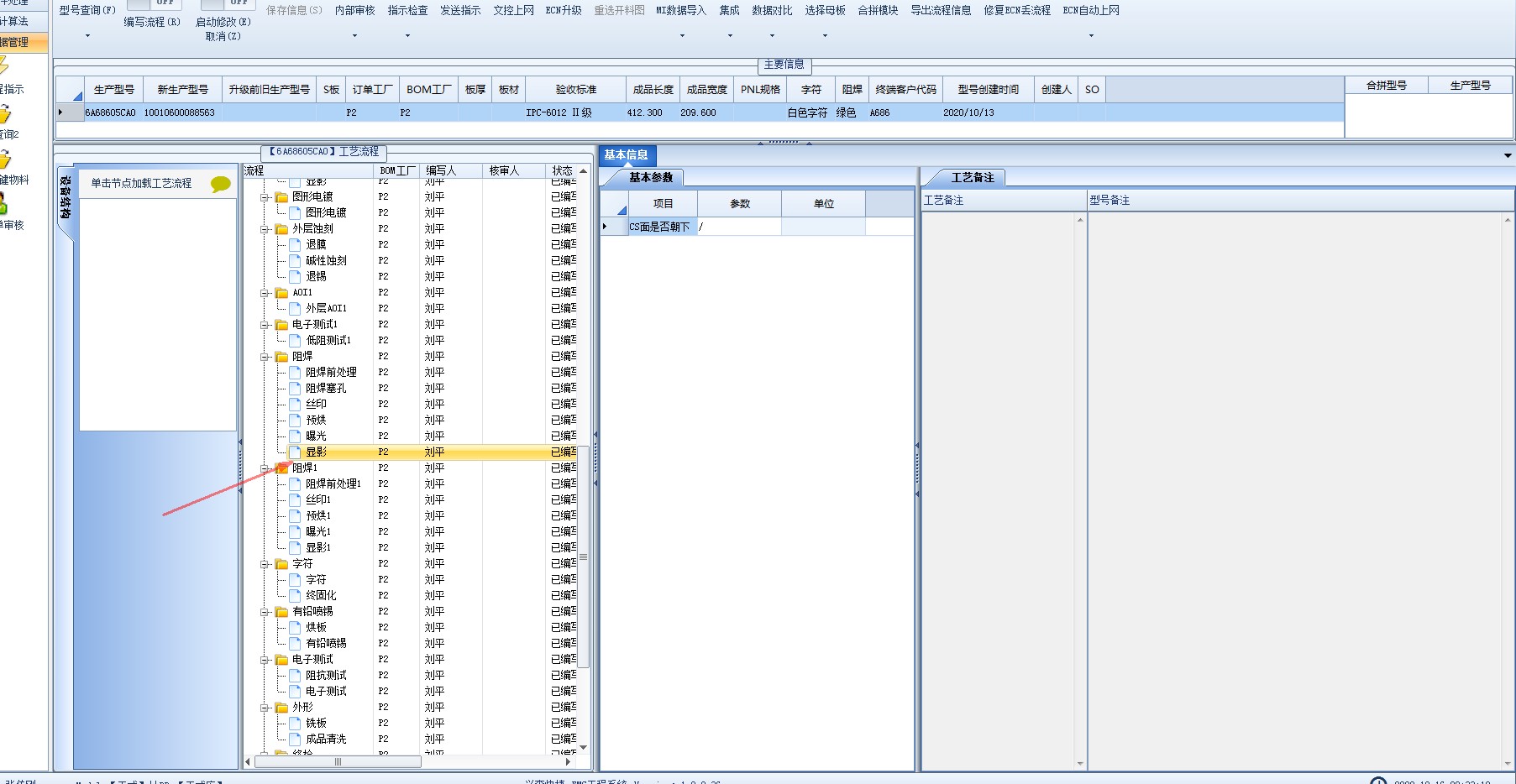Click the document icon beside 烘板
Viewport: 1516px width, 784px height.
pyautogui.click(x=295, y=627)
